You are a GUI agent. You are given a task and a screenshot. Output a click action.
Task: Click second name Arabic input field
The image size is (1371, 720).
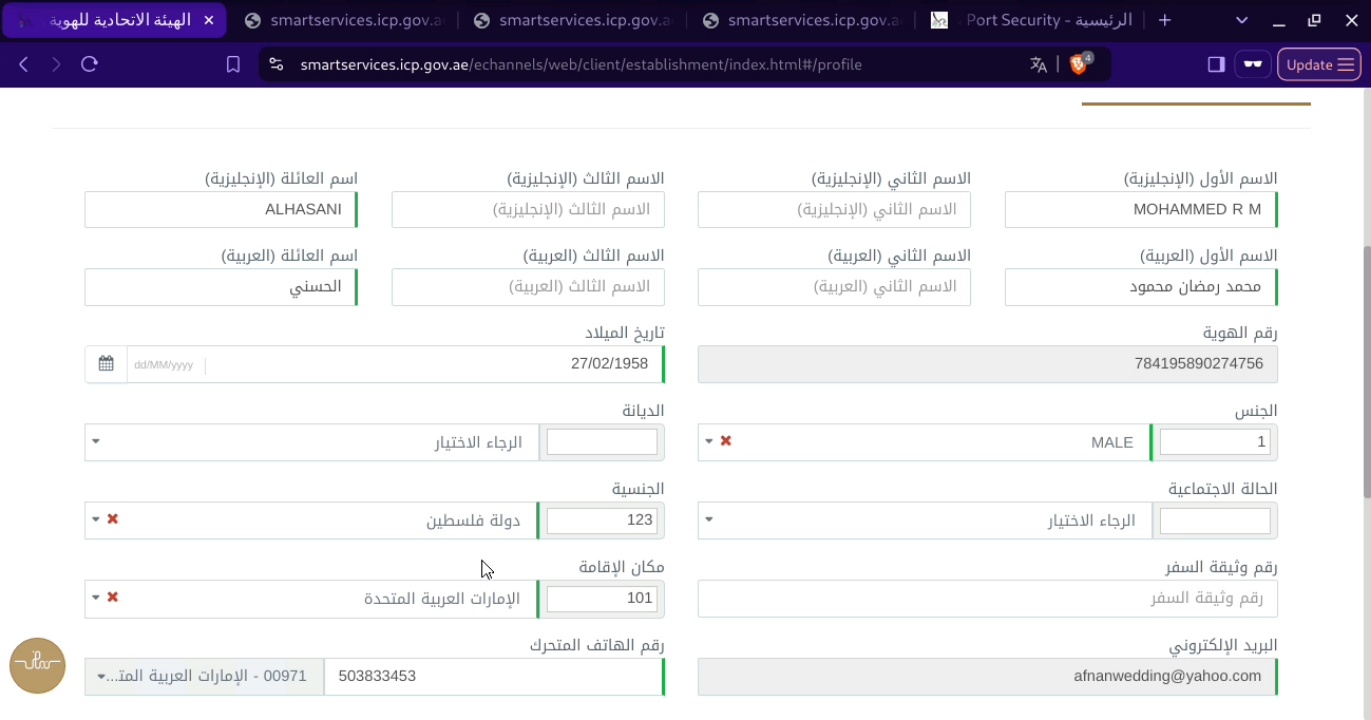coord(834,287)
